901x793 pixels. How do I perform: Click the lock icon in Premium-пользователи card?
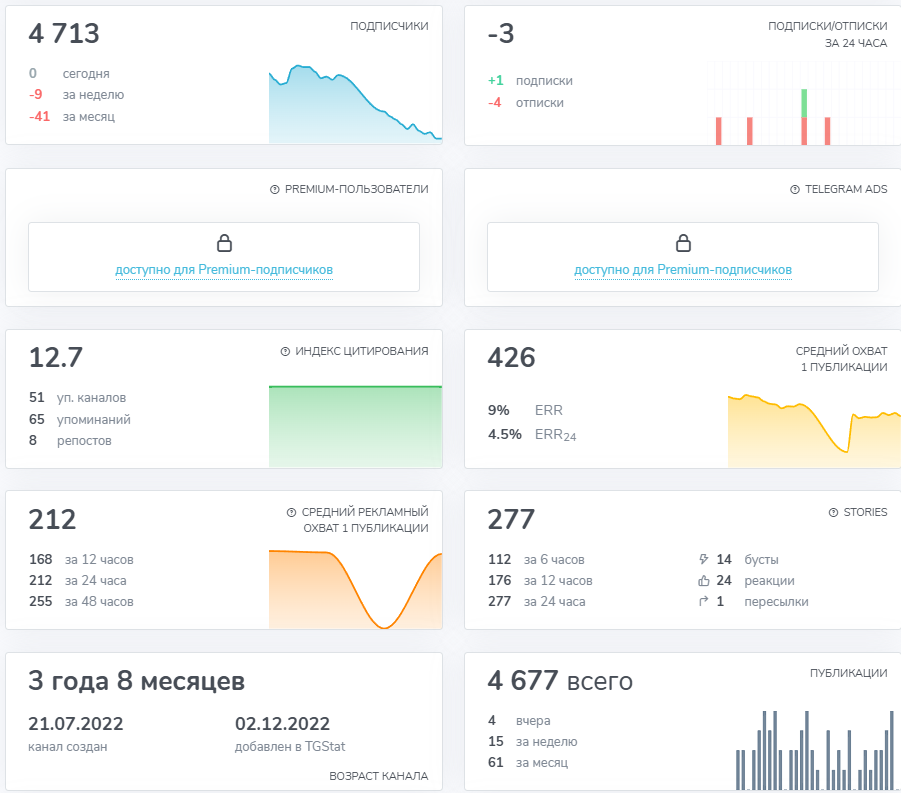click(x=224, y=243)
